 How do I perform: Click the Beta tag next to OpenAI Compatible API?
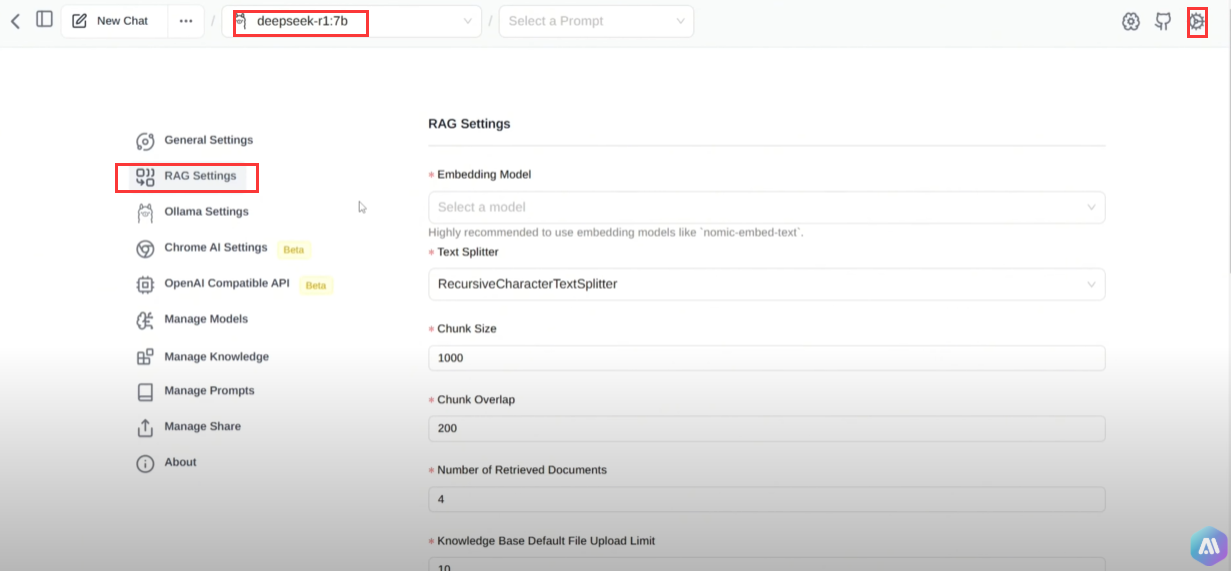pyautogui.click(x=316, y=286)
